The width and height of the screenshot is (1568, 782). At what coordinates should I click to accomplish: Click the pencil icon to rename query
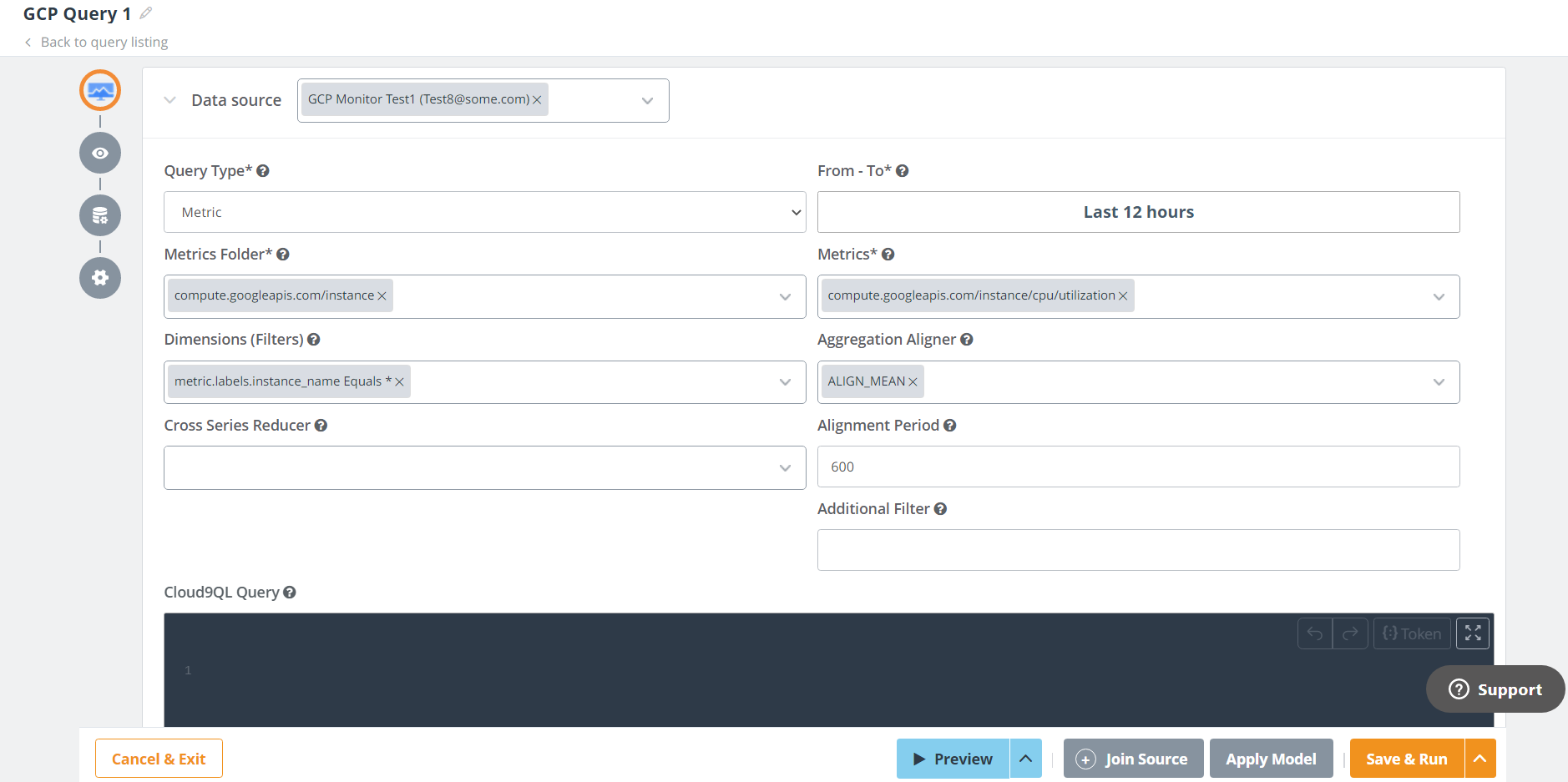[x=146, y=13]
